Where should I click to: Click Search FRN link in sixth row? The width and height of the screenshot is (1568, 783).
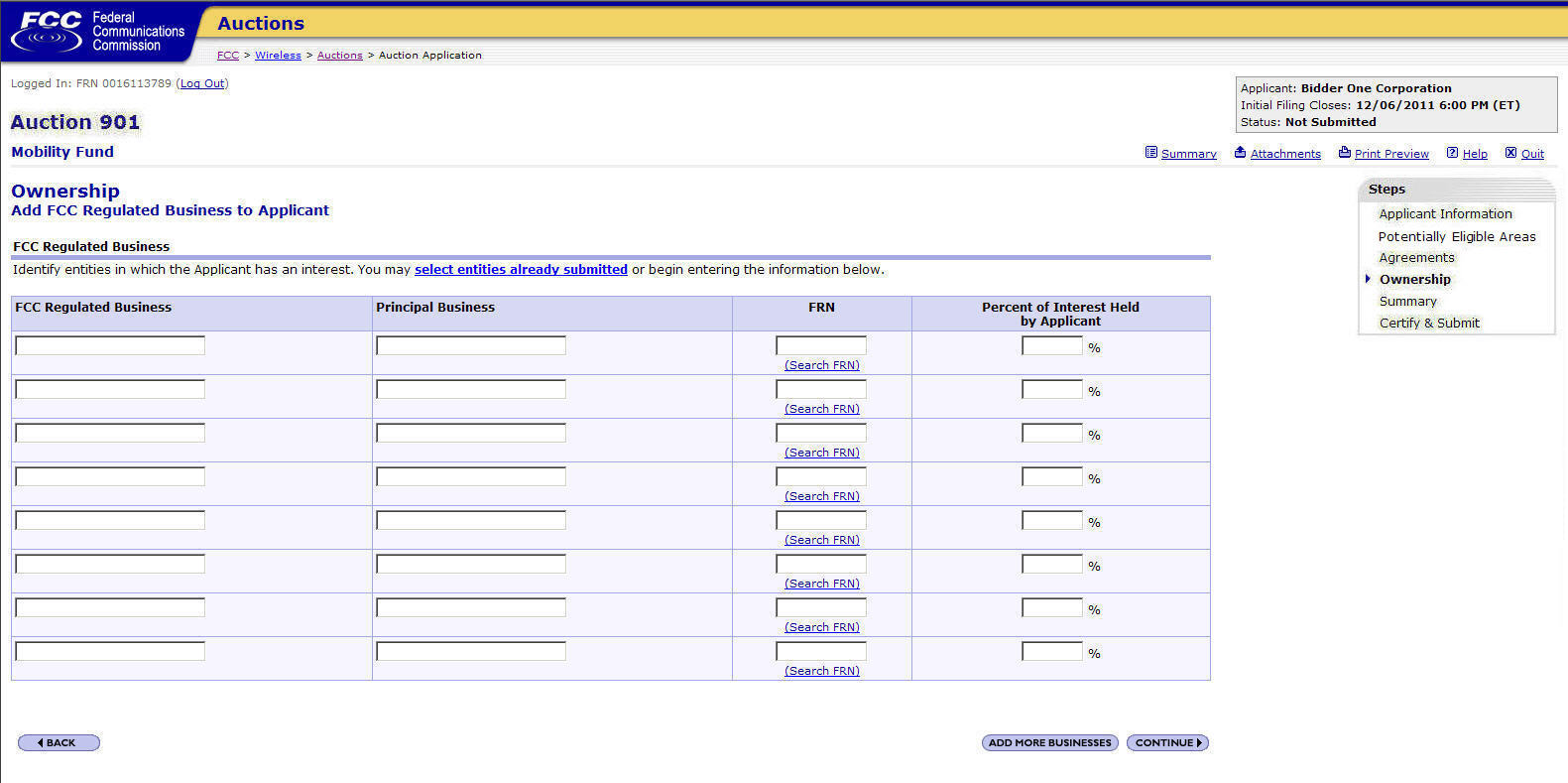tap(822, 585)
